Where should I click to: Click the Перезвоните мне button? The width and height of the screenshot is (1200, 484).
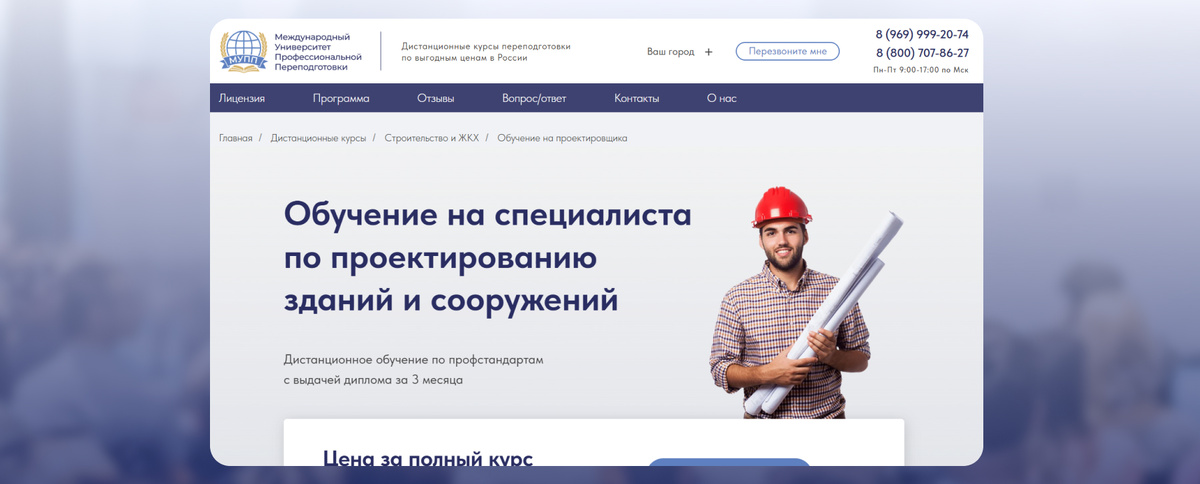click(787, 51)
